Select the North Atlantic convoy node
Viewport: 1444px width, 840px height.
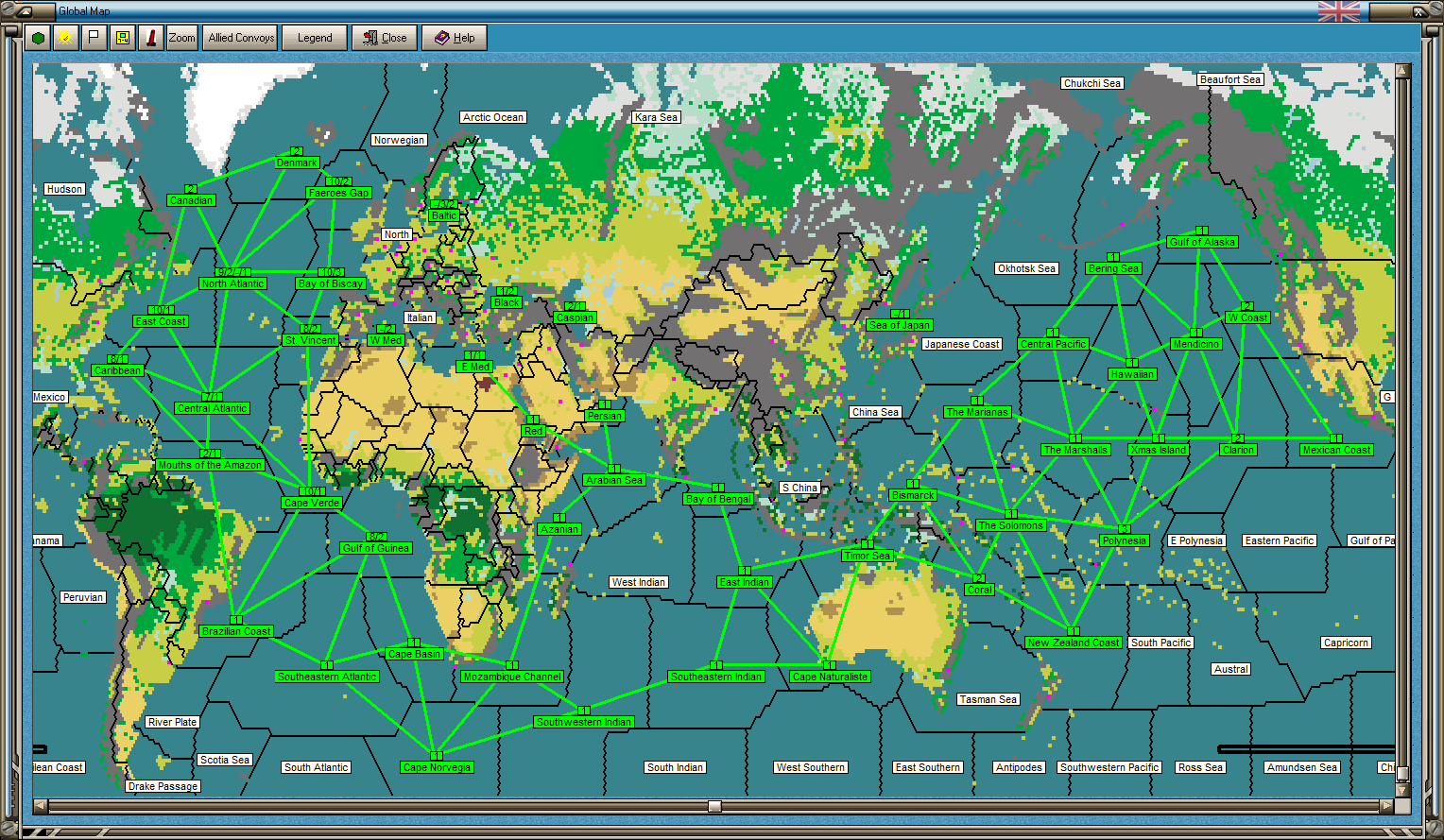click(x=232, y=283)
